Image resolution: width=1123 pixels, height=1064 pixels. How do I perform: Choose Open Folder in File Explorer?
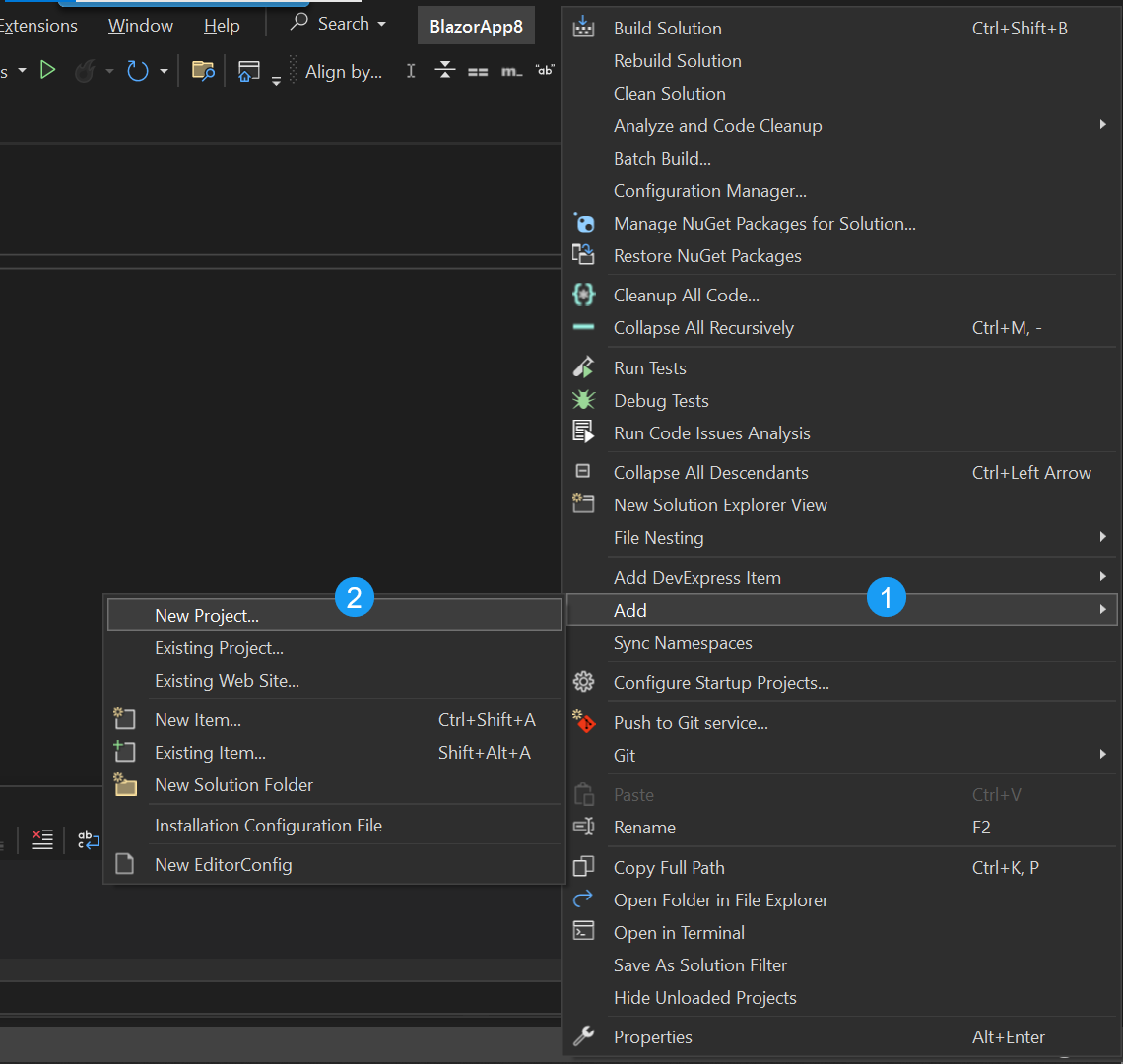(841, 900)
